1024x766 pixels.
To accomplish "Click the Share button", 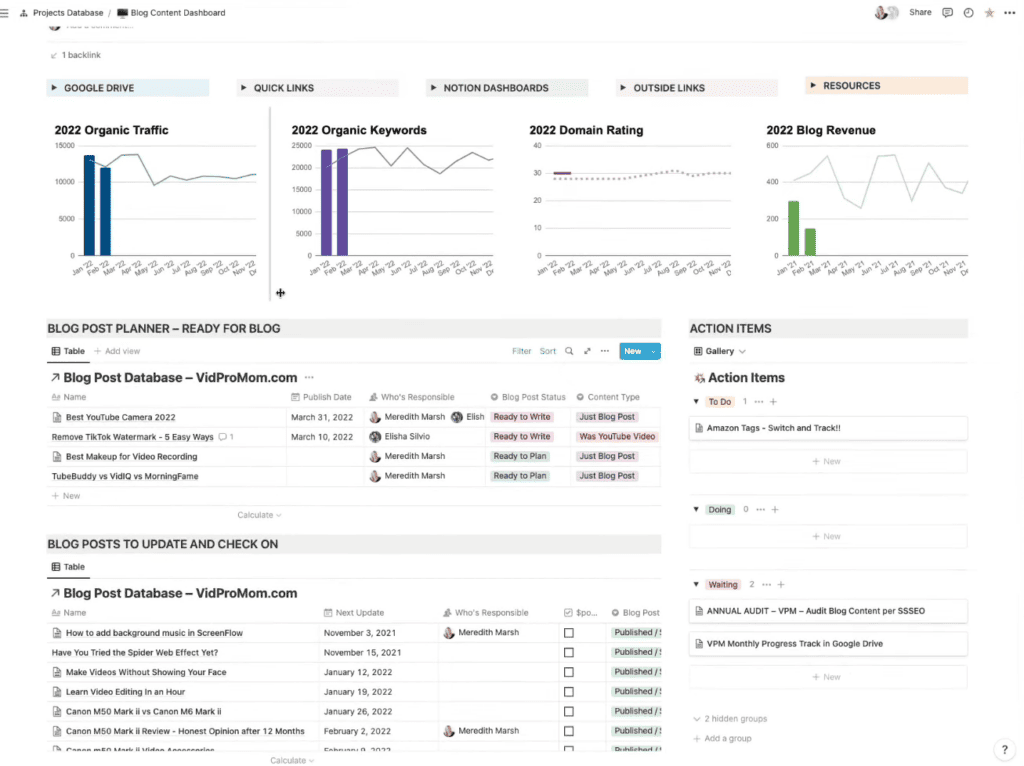I will click(920, 12).
